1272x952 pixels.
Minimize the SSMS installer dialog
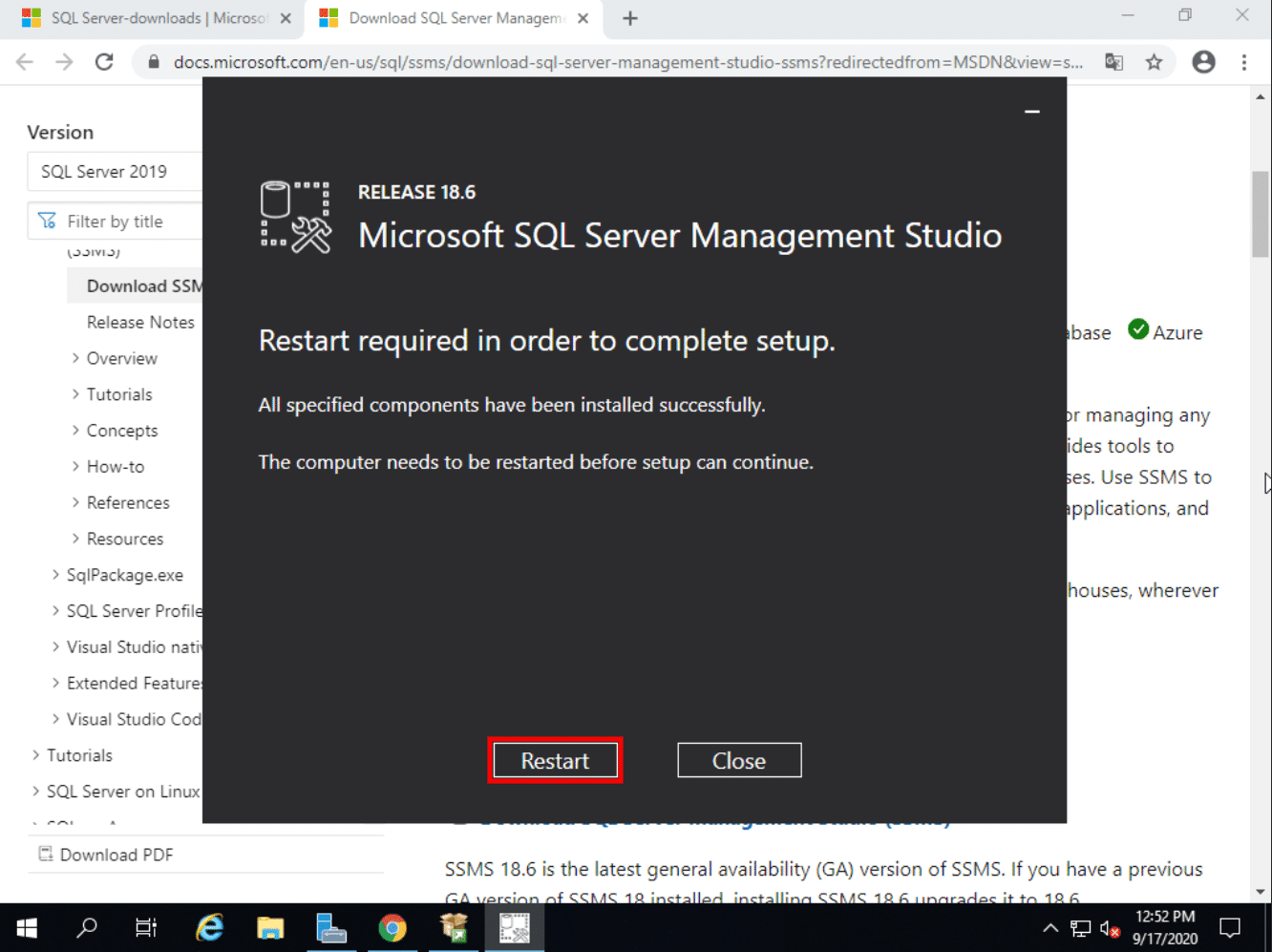click(1031, 112)
